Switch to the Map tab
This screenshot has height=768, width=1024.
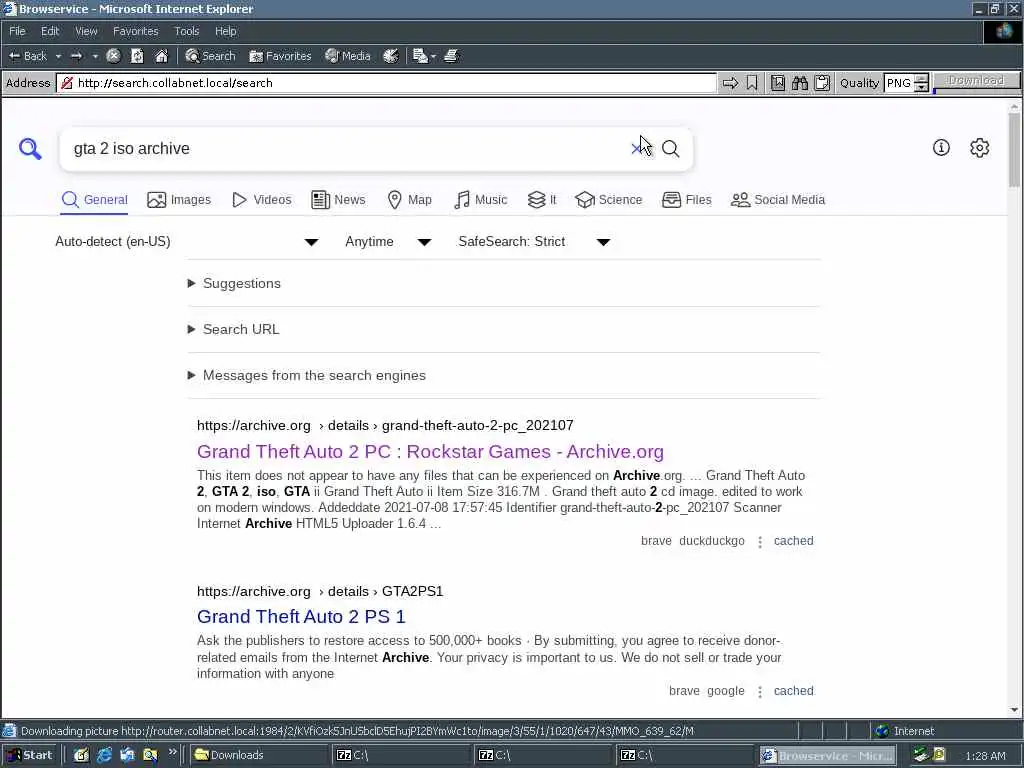pos(409,200)
